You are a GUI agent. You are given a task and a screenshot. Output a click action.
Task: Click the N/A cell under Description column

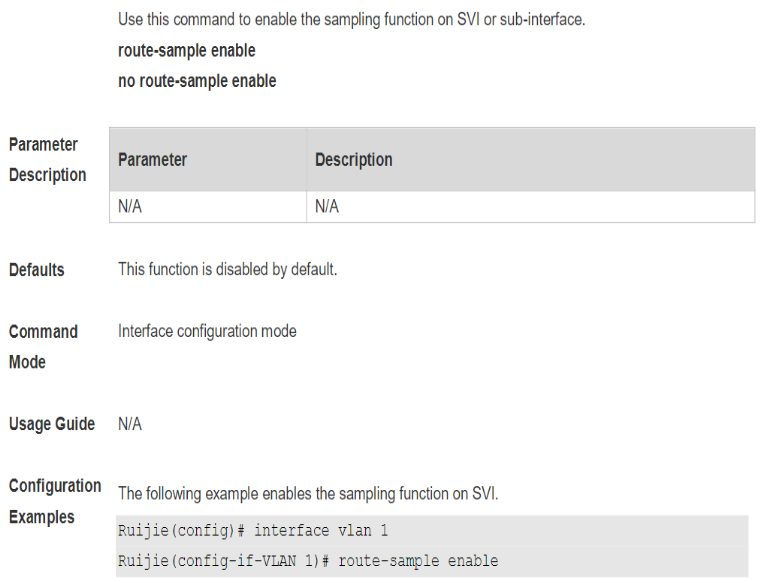(530, 207)
